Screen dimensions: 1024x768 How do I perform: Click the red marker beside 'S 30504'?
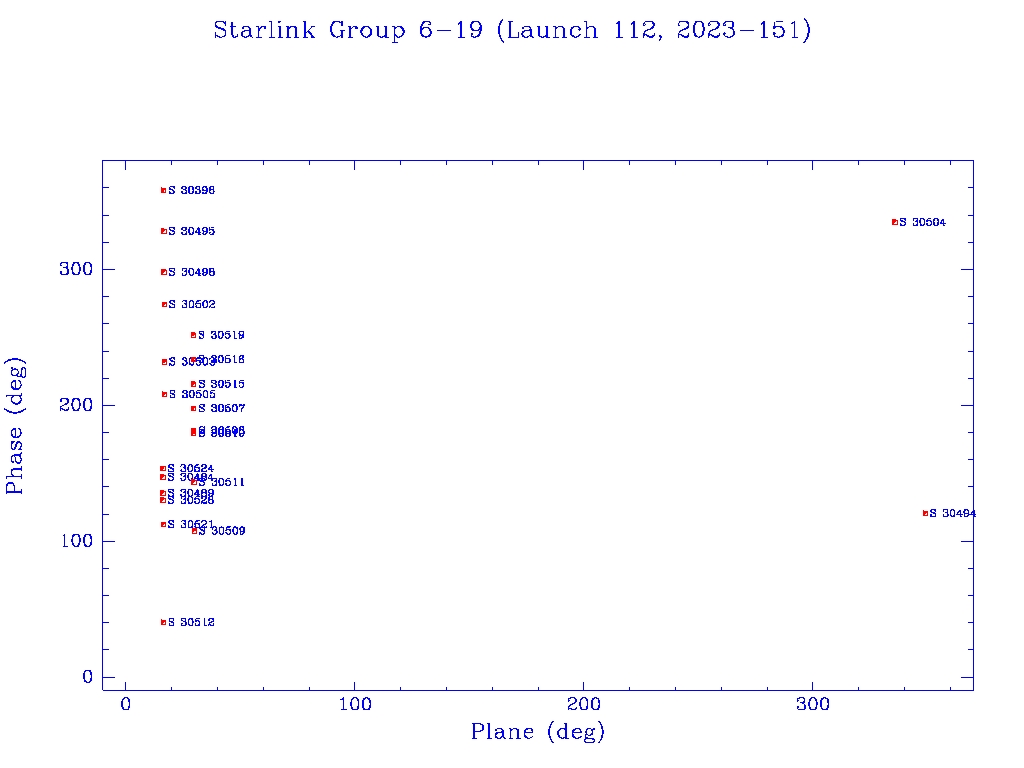(x=895, y=222)
